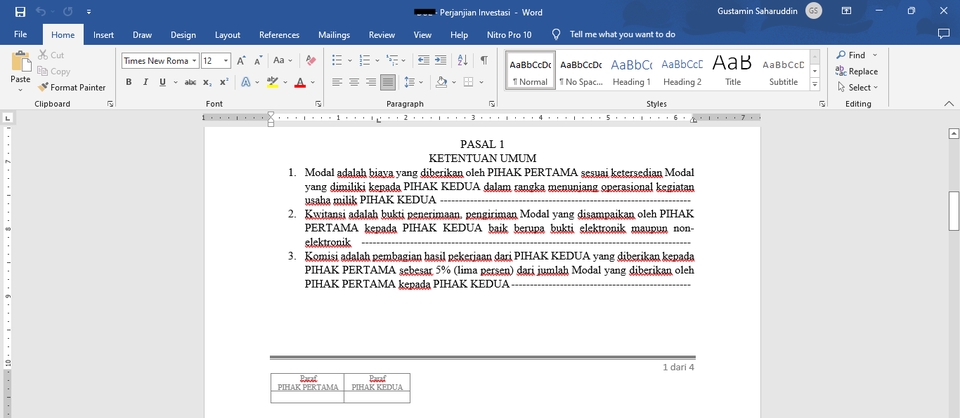Switch to the Insert tab
Image resolution: width=960 pixels, height=418 pixels.
[103, 35]
